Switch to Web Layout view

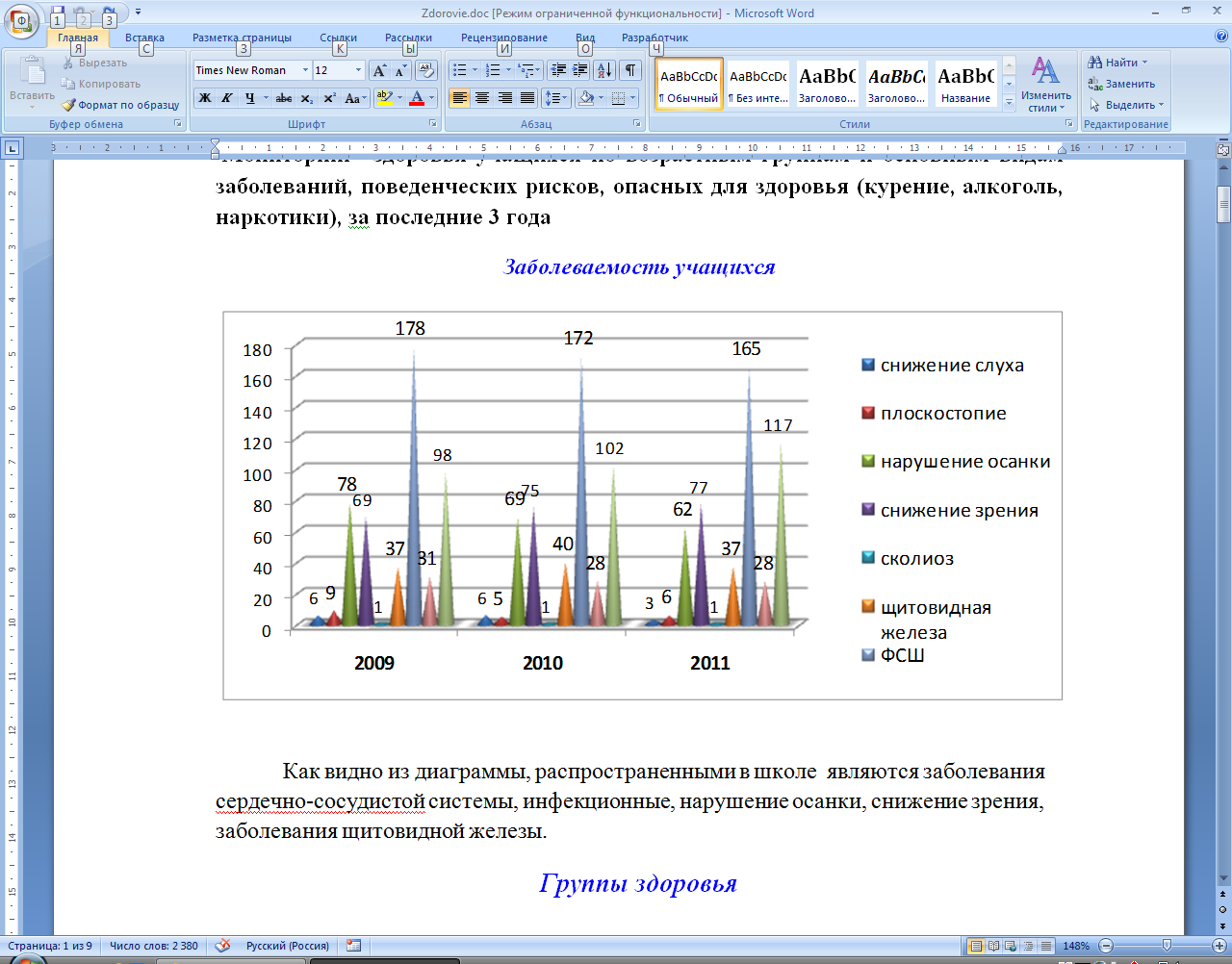click(x=1011, y=946)
